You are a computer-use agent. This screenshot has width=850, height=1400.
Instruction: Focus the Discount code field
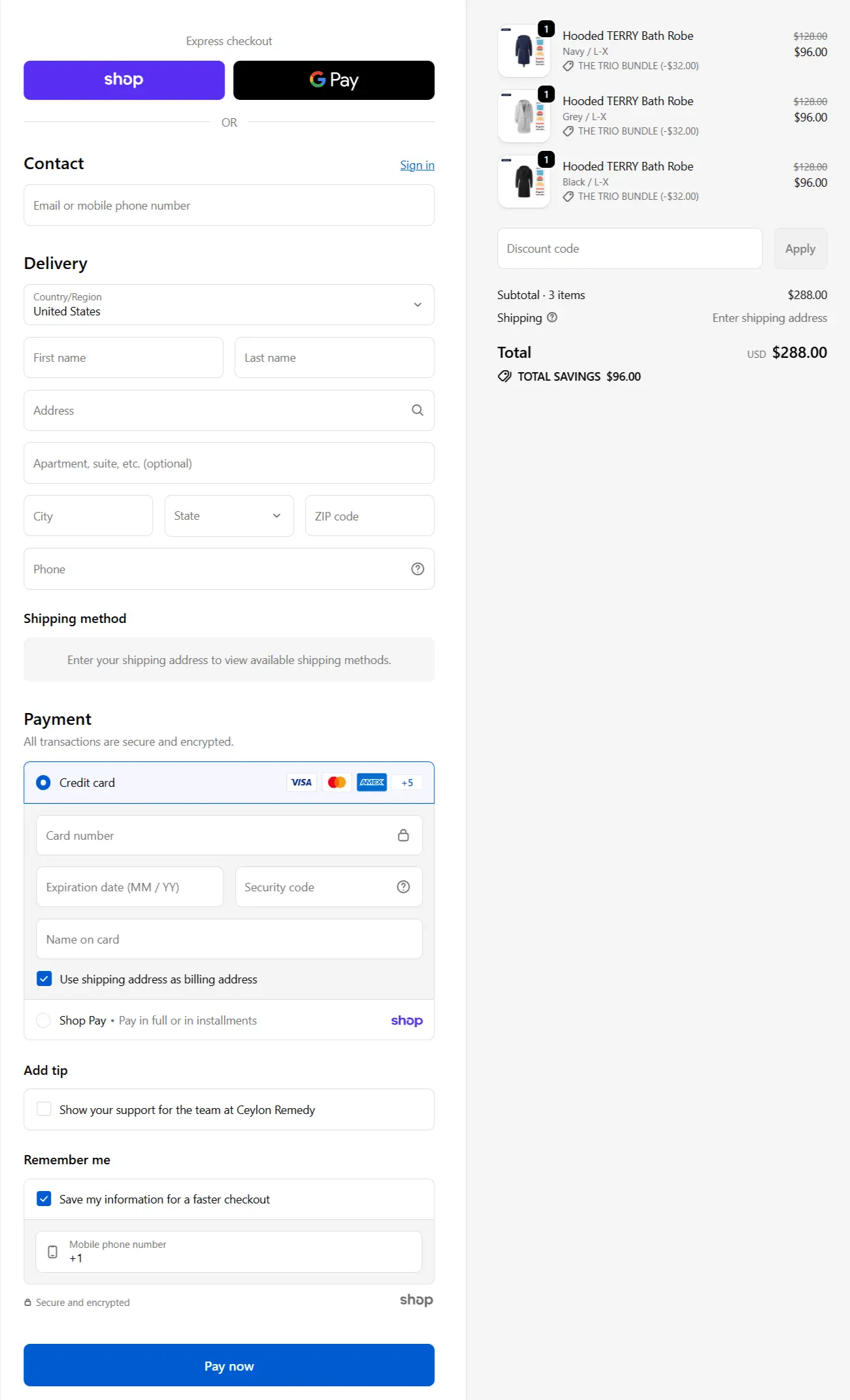630,248
